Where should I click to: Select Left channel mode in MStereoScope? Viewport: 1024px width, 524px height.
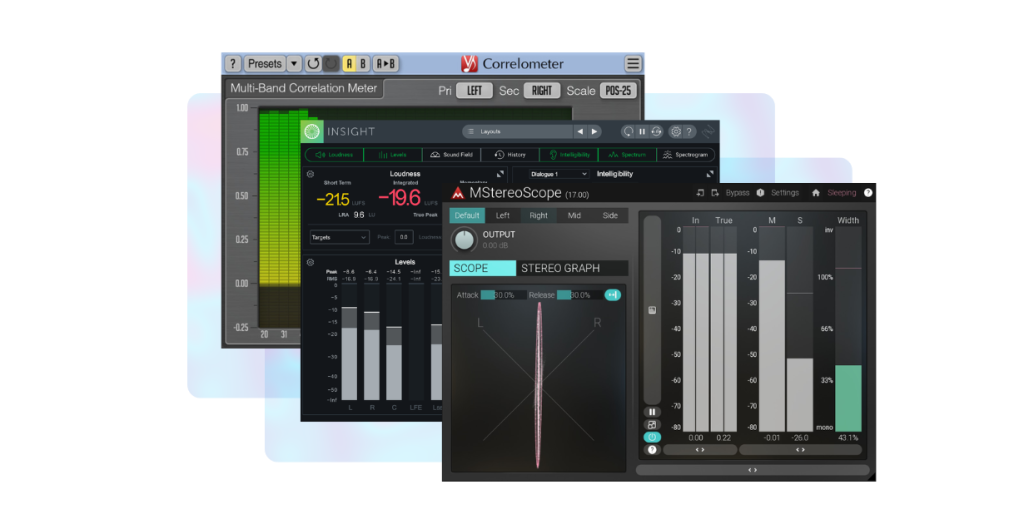pyautogui.click(x=503, y=216)
